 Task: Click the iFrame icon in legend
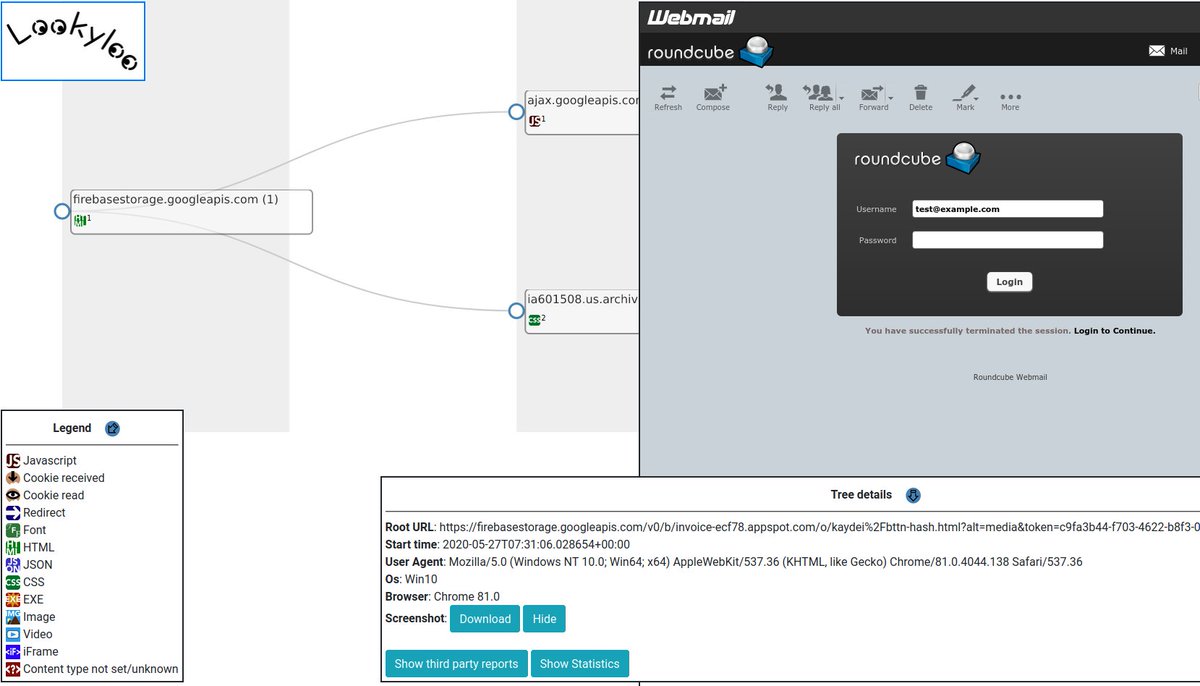[x=13, y=651]
